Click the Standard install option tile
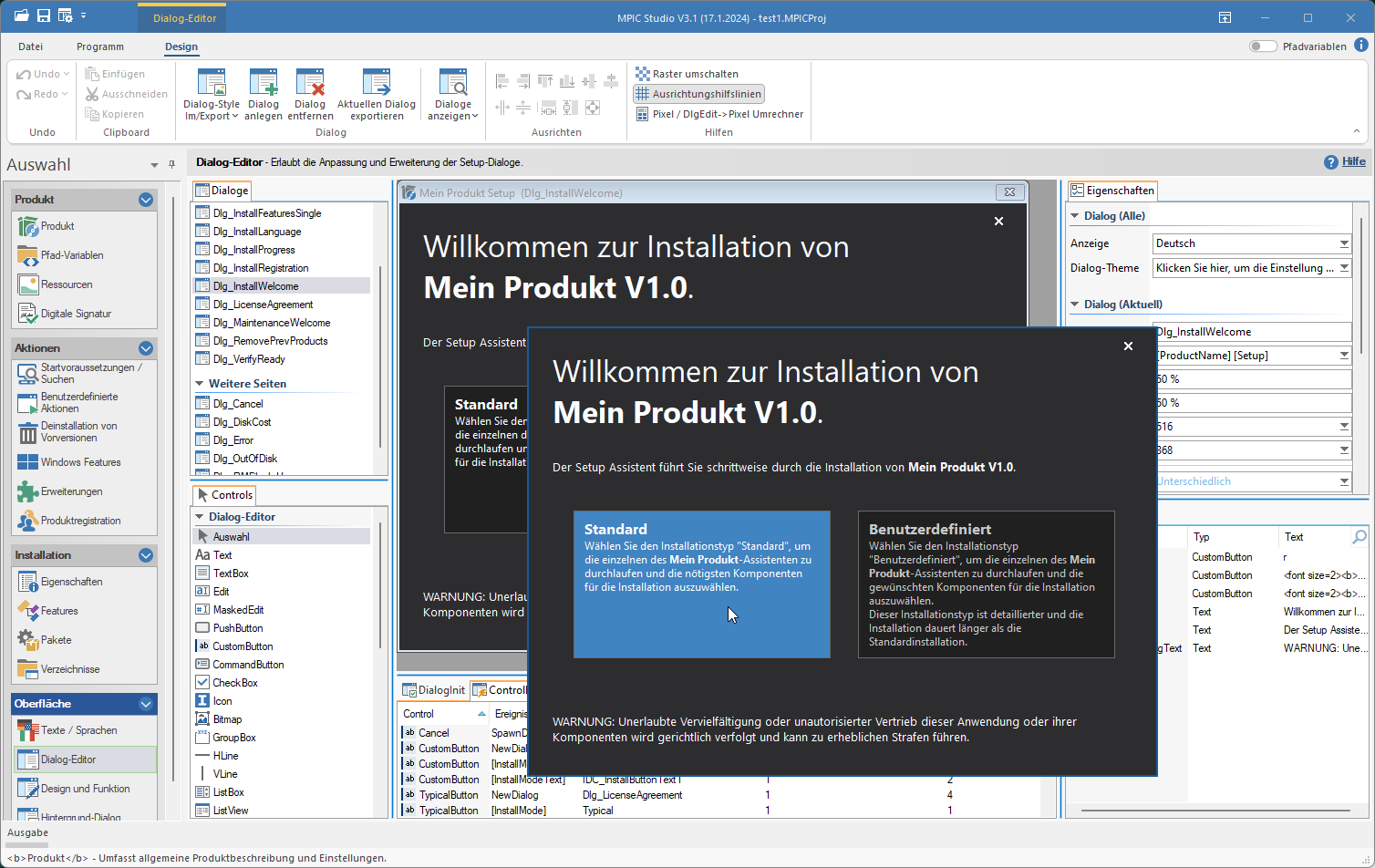Screen dimensions: 1375x868 point(702,584)
